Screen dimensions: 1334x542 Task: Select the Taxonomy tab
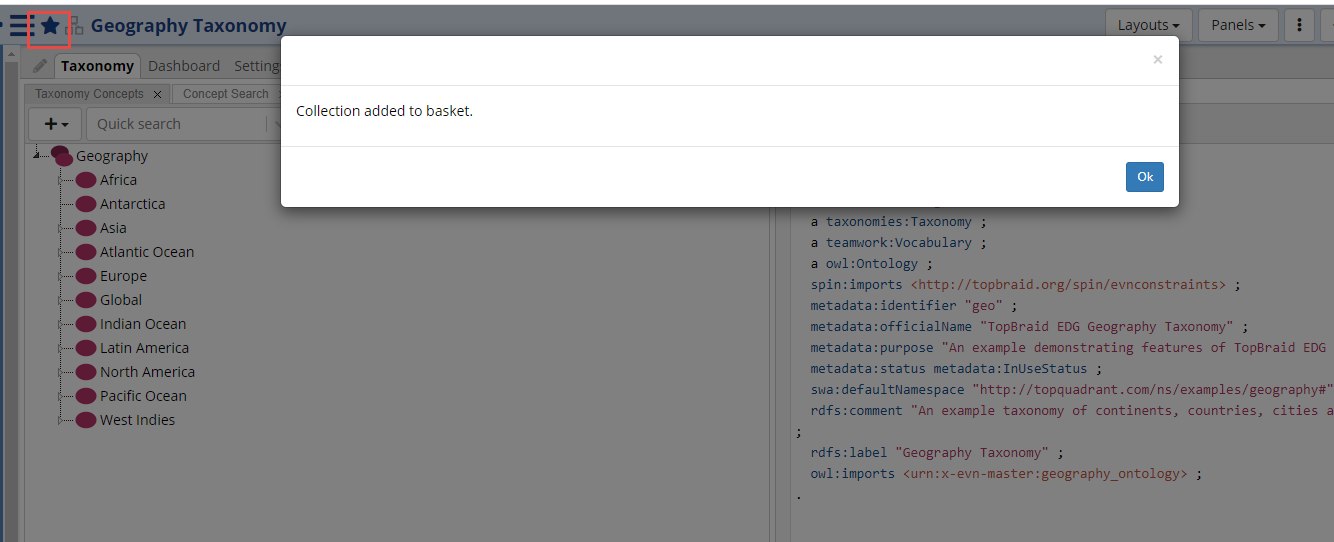tap(97, 66)
